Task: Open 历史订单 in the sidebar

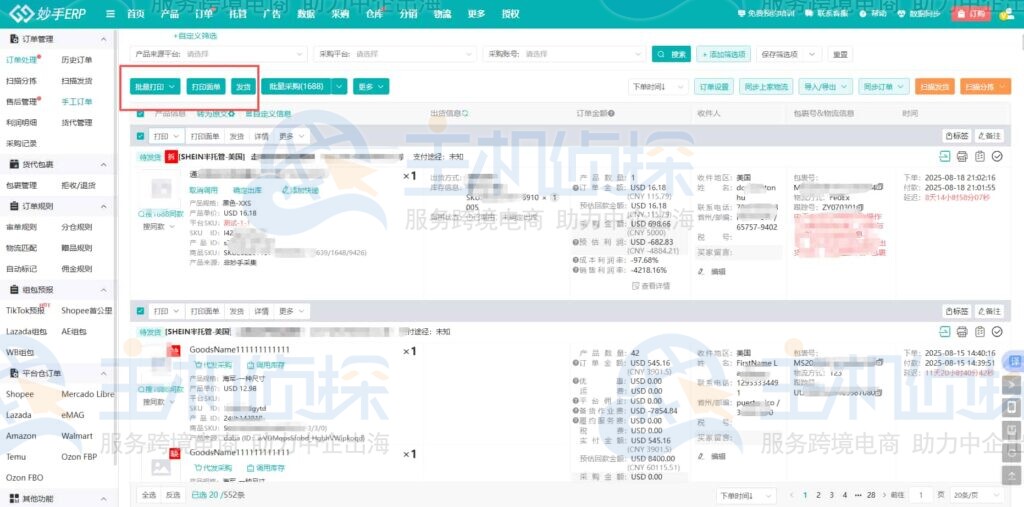Action: click(x=77, y=60)
